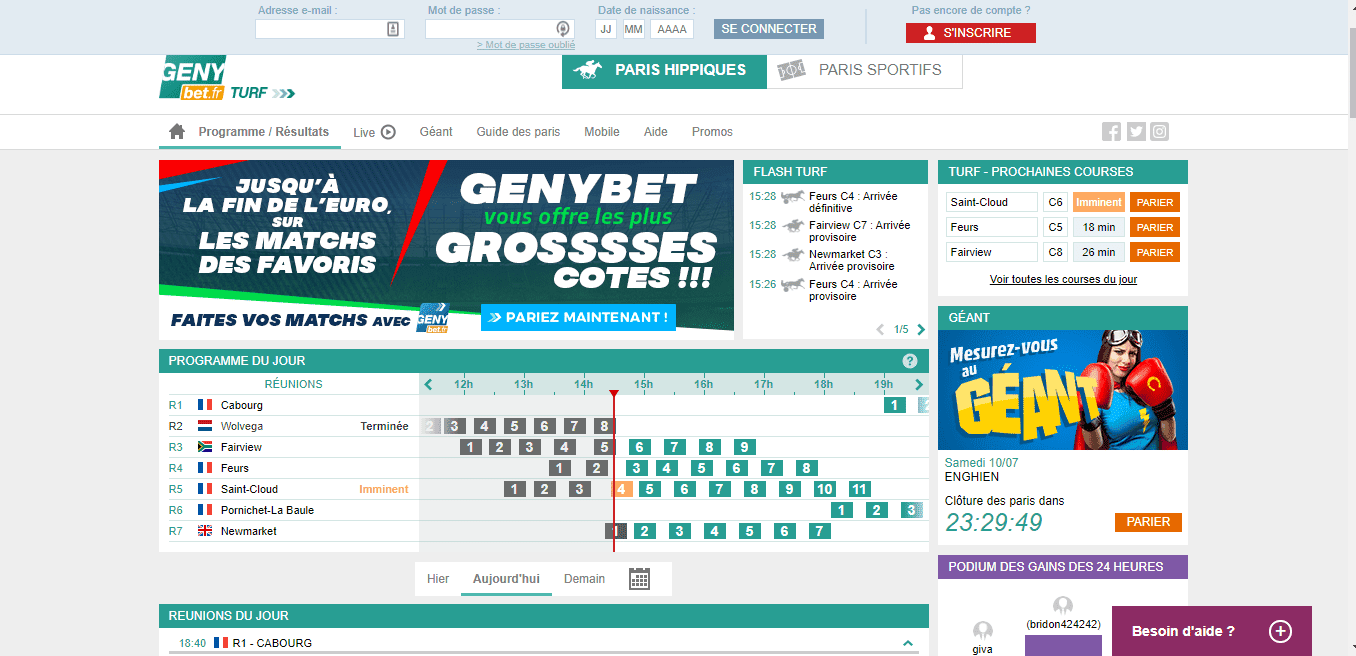Focus the JJ birth day field
Image resolution: width=1356 pixels, height=656 pixels.
(606, 29)
